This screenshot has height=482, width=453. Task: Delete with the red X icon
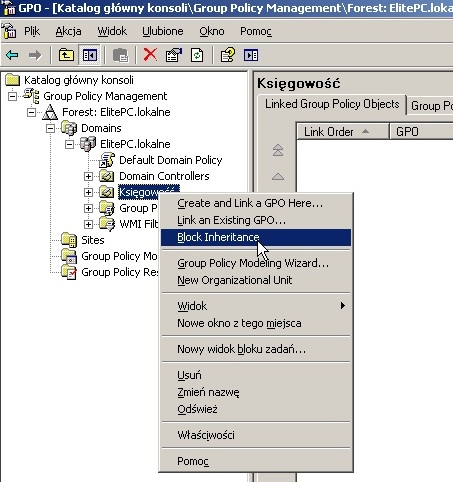150,55
